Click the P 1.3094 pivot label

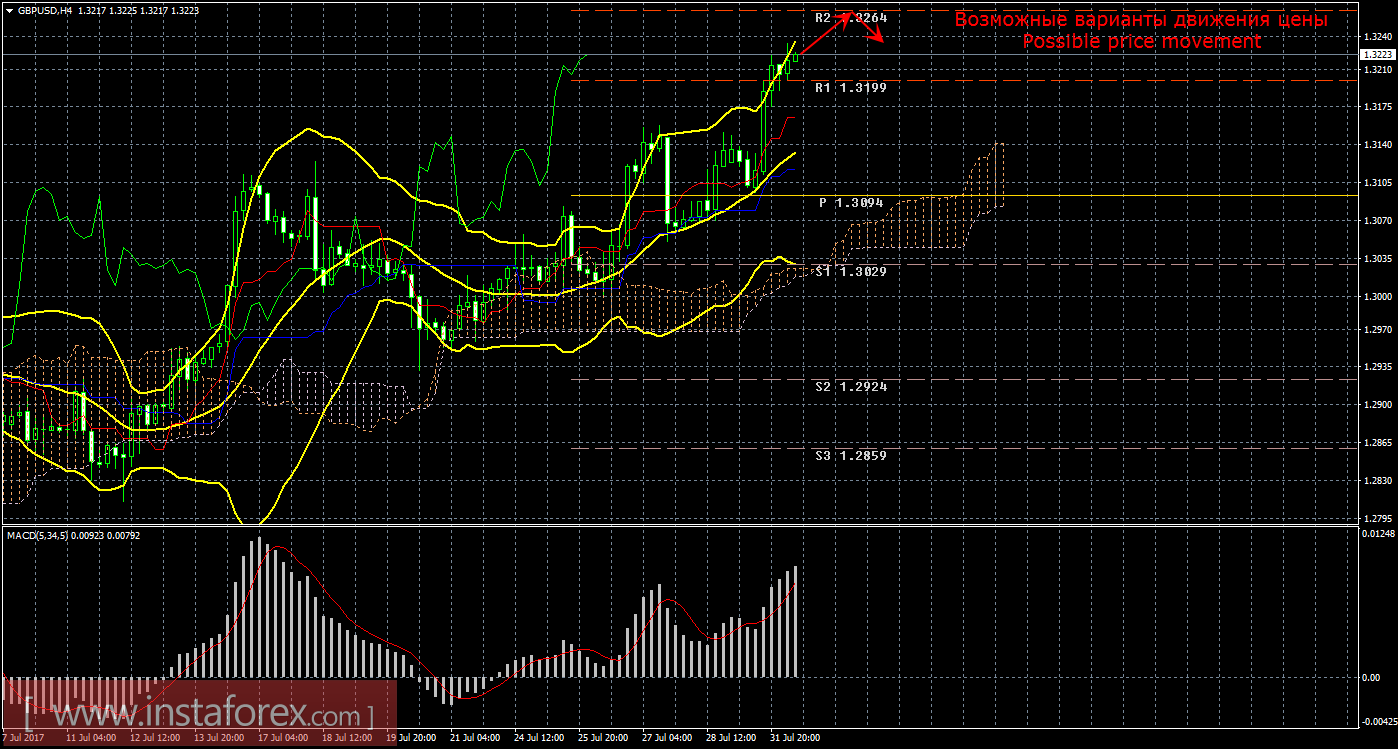[850, 203]
